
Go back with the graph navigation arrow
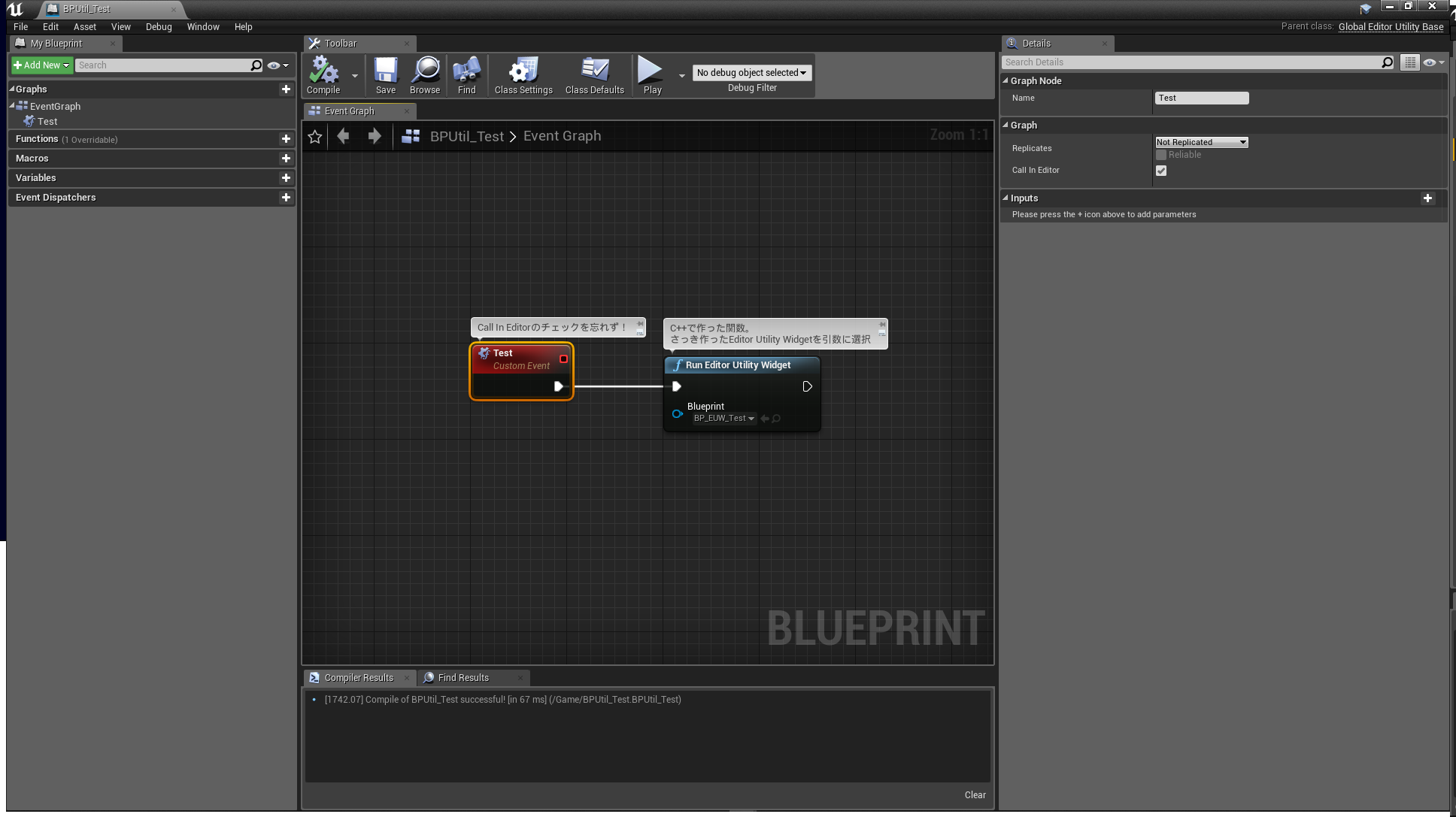tap(343, 136)
